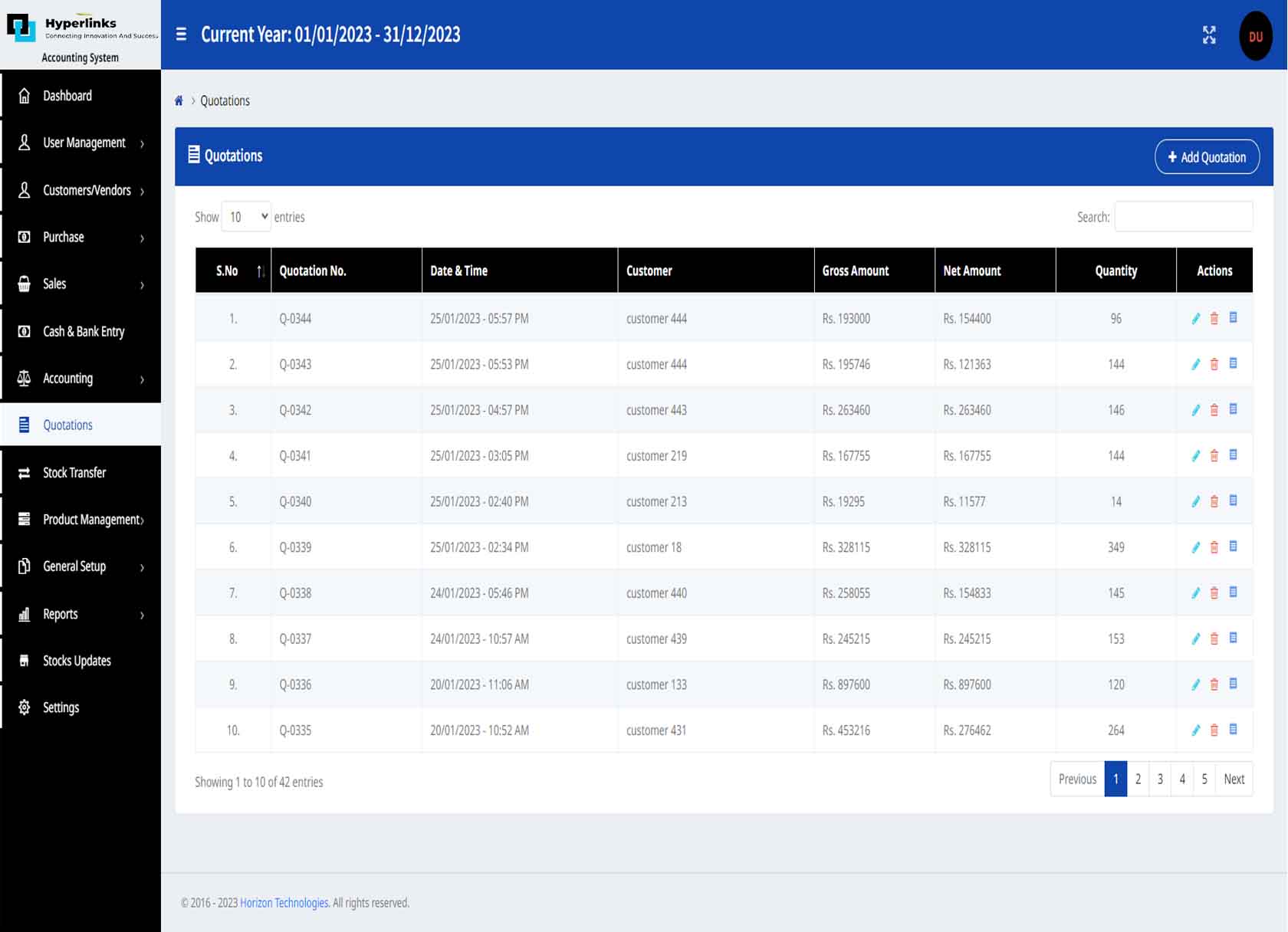The image size is (1288, 932).
Task: Sort by Date & Time column header
Action: tap(520, 271)
